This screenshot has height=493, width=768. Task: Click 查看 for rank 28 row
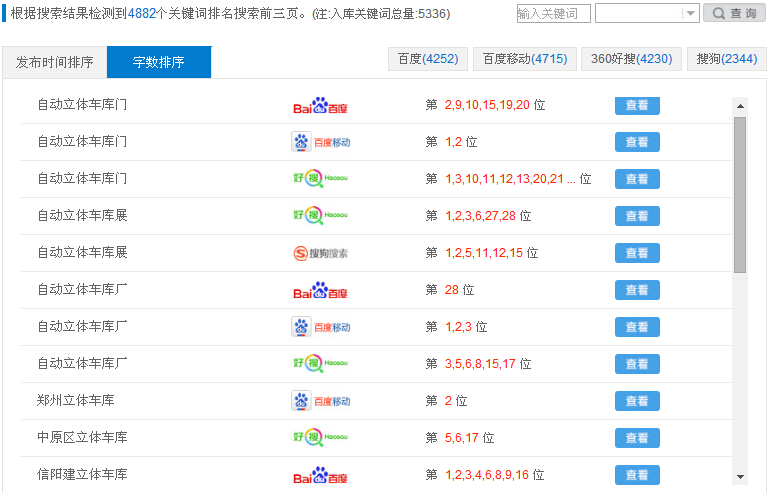point(637,290)
